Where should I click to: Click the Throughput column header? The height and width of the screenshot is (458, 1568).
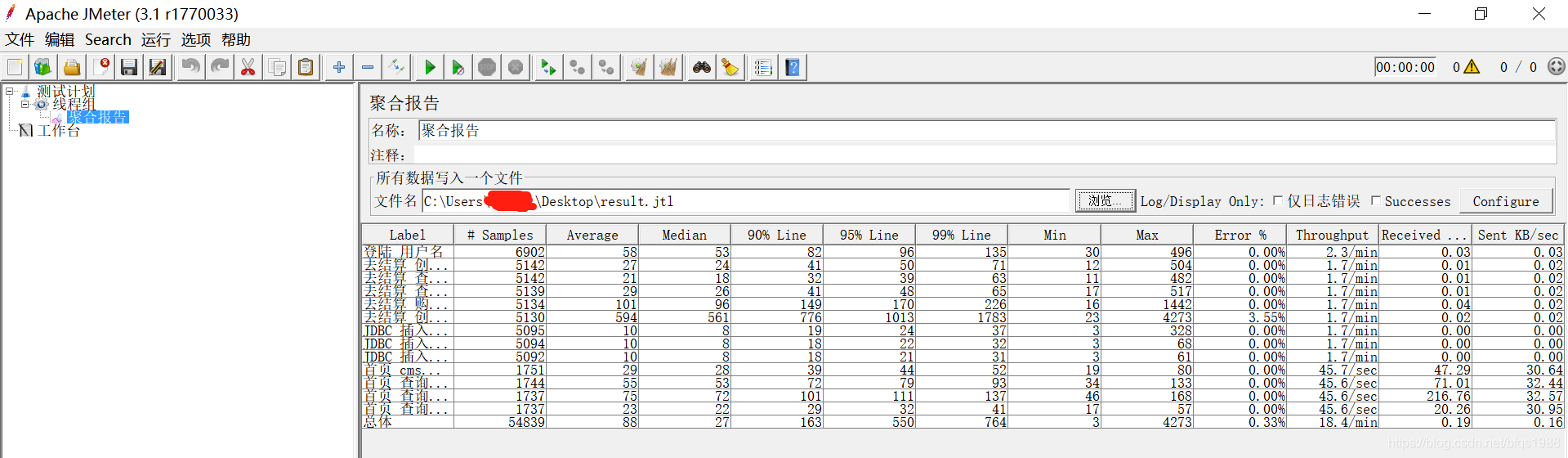(1332, 235)
